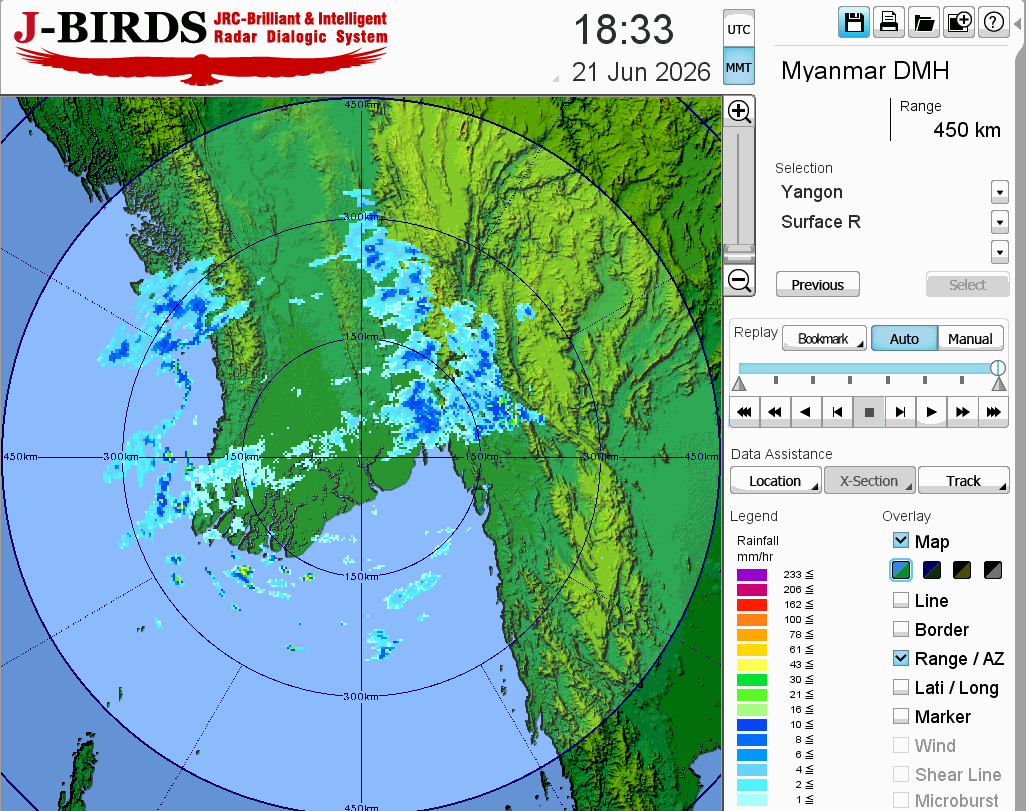Image resolution: width=1030 pixels, height=811 pixels.
Task: Click the Previous button
Action: (x=817, y=284)
